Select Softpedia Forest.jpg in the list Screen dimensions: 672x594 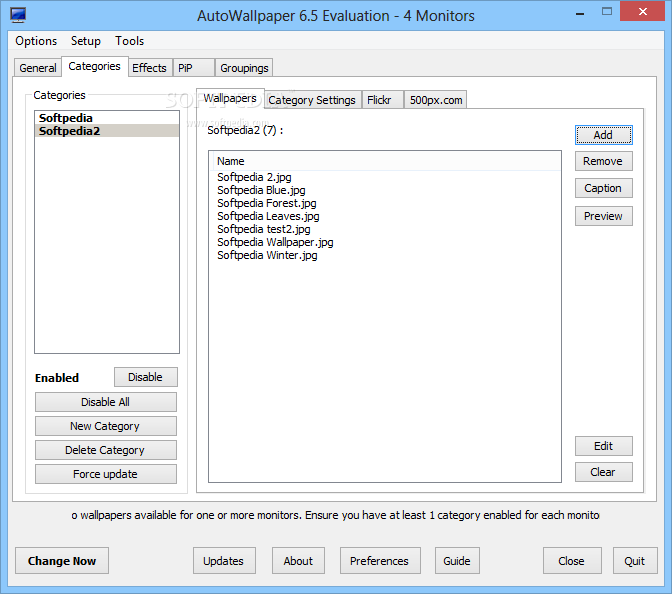(x=267, y=203)
